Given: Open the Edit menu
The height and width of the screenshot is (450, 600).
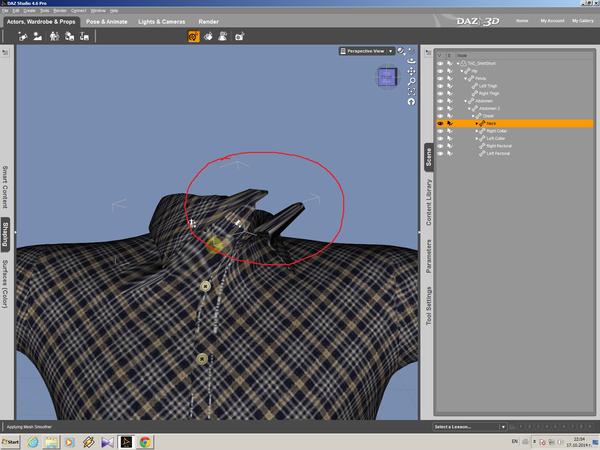Looking at the screenshot, I should 16,11.
